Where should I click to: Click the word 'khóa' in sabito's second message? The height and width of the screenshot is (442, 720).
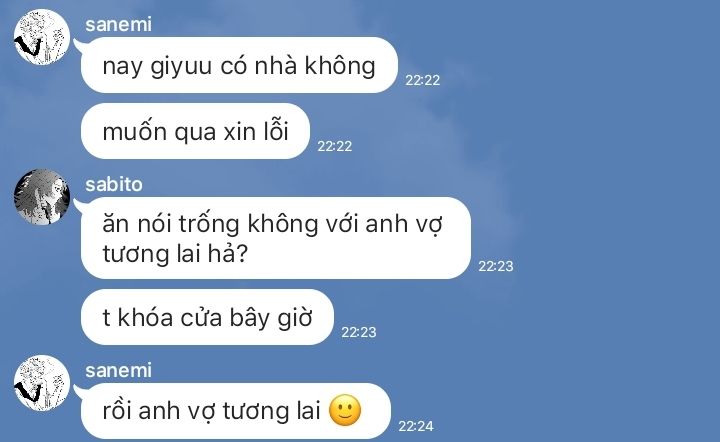click(x=145, y=318)
